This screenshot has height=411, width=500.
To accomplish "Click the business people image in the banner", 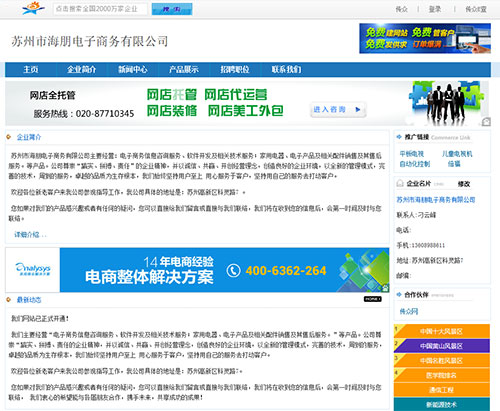I will pos(445,102).
